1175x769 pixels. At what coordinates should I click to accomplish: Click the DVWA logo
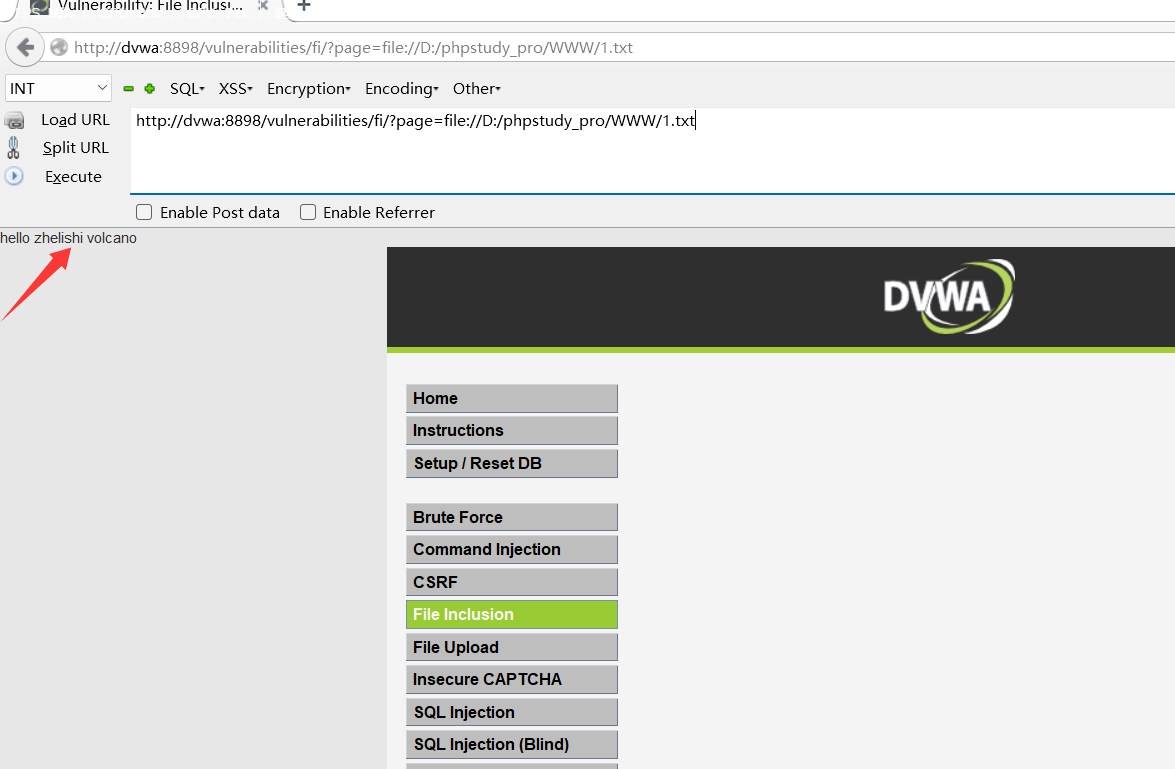pos(949,297)
